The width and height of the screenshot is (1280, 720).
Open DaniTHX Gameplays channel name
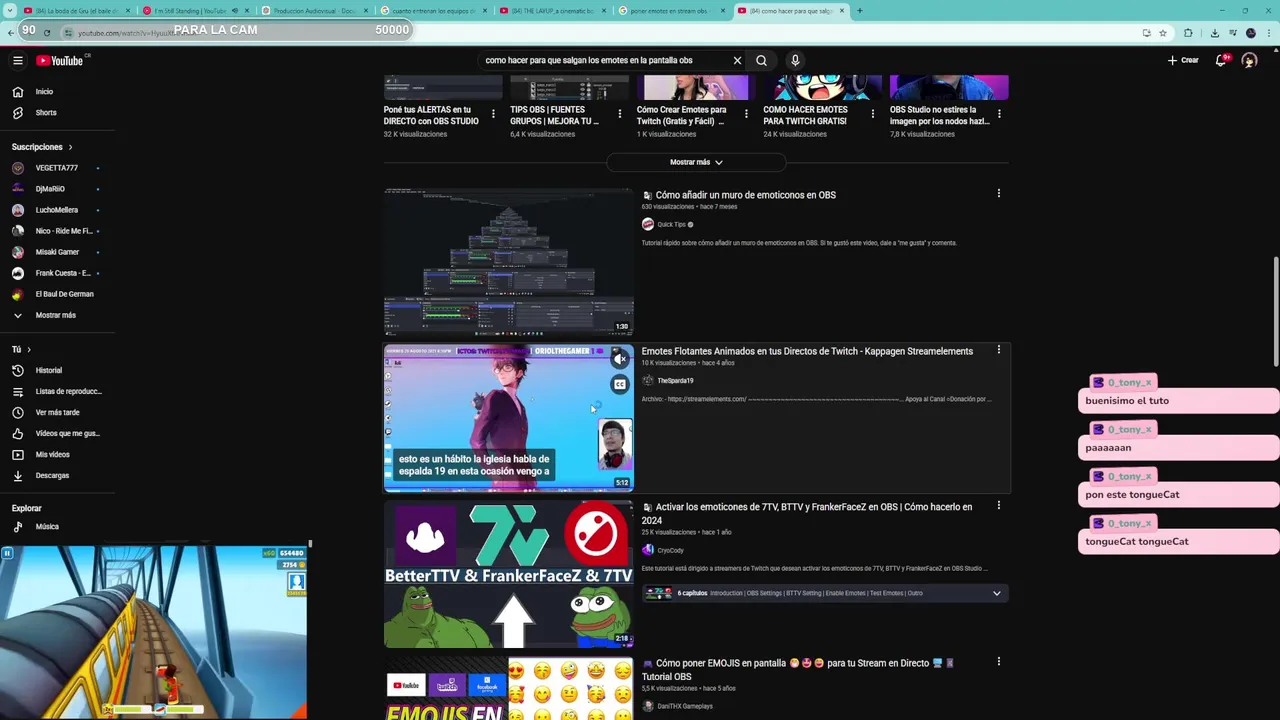click(685, 706)
